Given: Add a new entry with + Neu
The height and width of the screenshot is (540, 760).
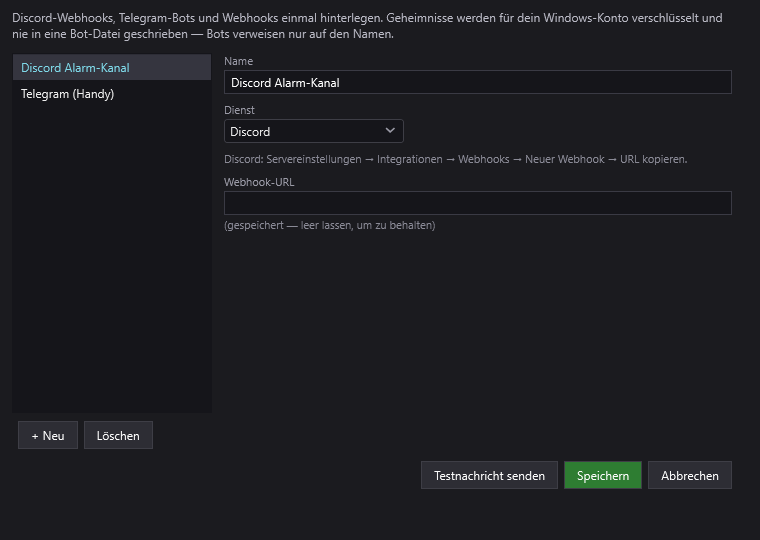Looking at the screenshot, I should [x=48, y=435].
